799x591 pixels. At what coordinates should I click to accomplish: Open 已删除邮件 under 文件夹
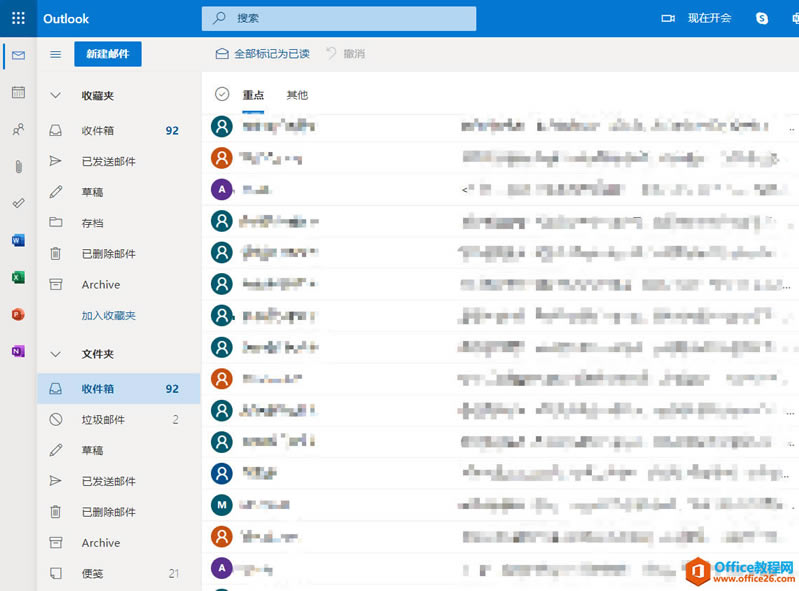(x=118, y=512)
